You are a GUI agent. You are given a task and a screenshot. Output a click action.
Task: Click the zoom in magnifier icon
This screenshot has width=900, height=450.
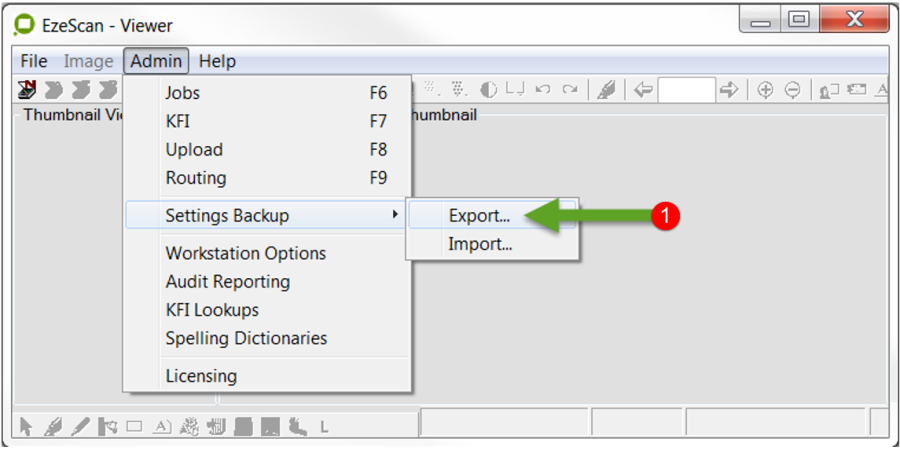[x=765, y=90]
